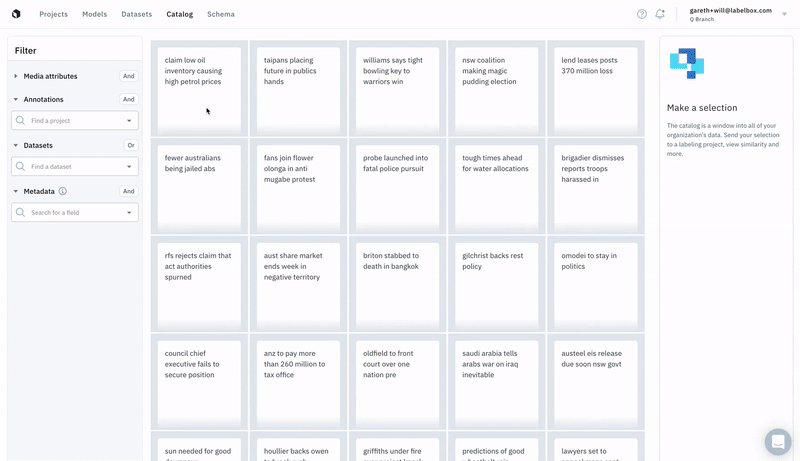Collapse the Datasets filter section
800x461 pixels.
16,145
